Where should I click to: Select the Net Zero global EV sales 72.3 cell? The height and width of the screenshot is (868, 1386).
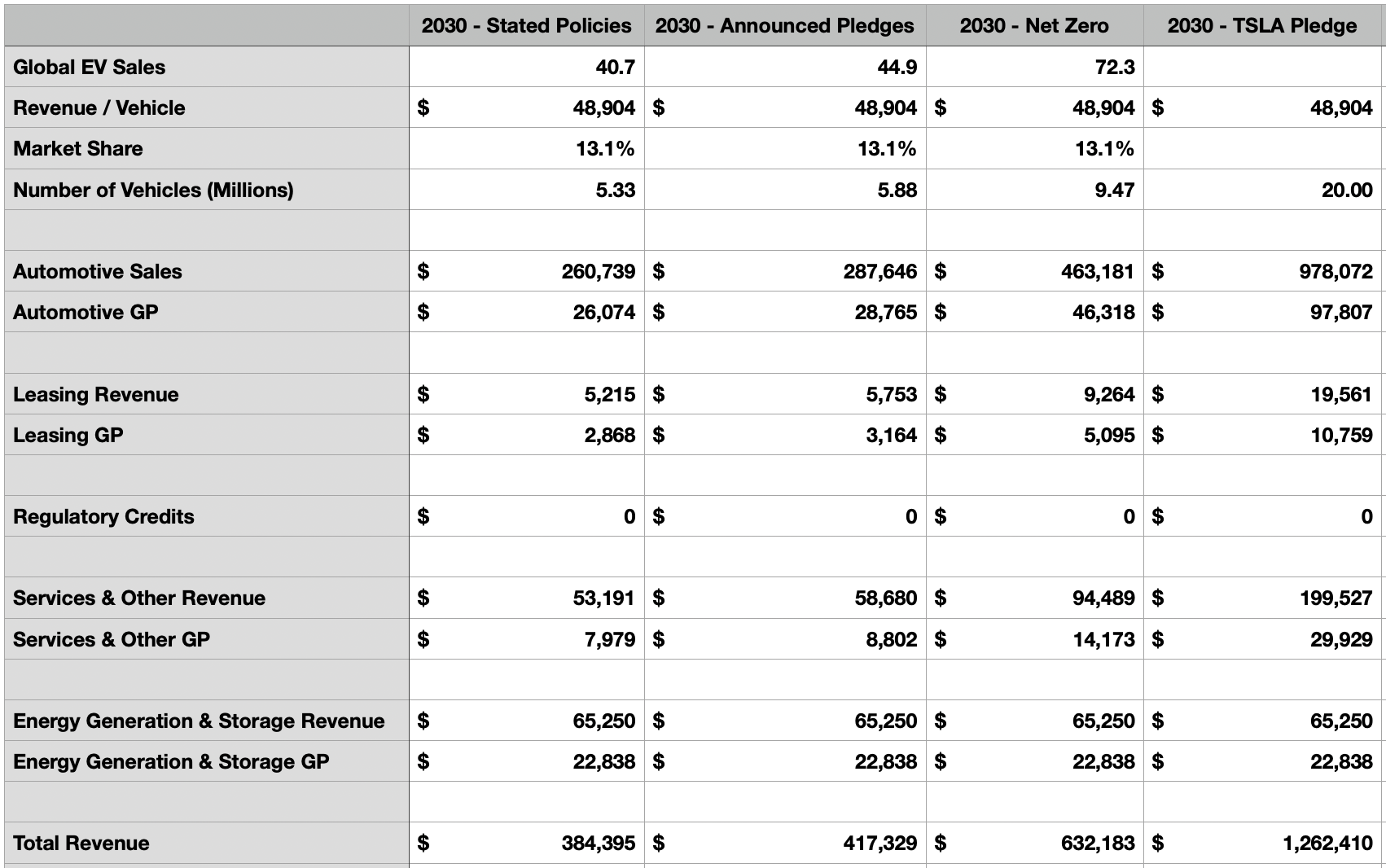click(x=1034, y=67)
